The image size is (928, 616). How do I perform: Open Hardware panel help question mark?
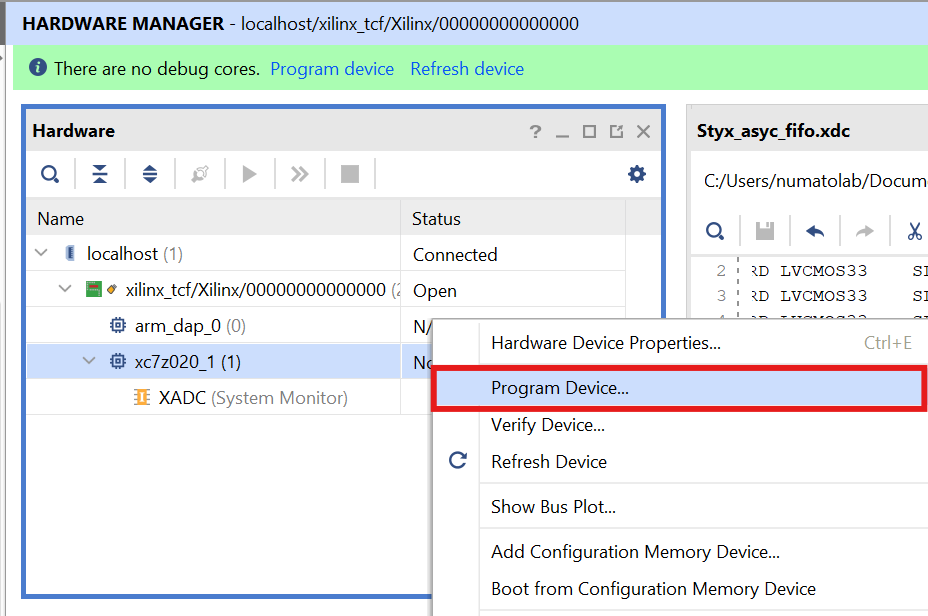(535, 132)
